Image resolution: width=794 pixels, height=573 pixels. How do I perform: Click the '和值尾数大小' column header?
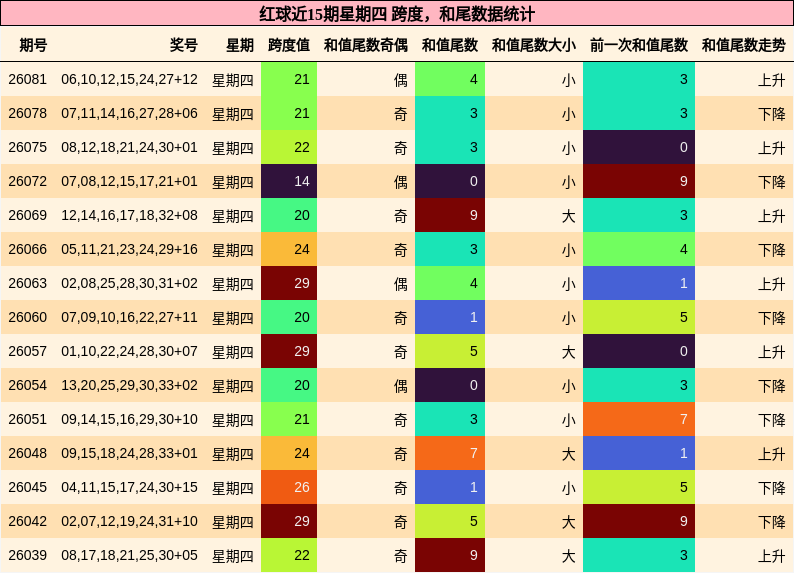[x=534, y=45]
